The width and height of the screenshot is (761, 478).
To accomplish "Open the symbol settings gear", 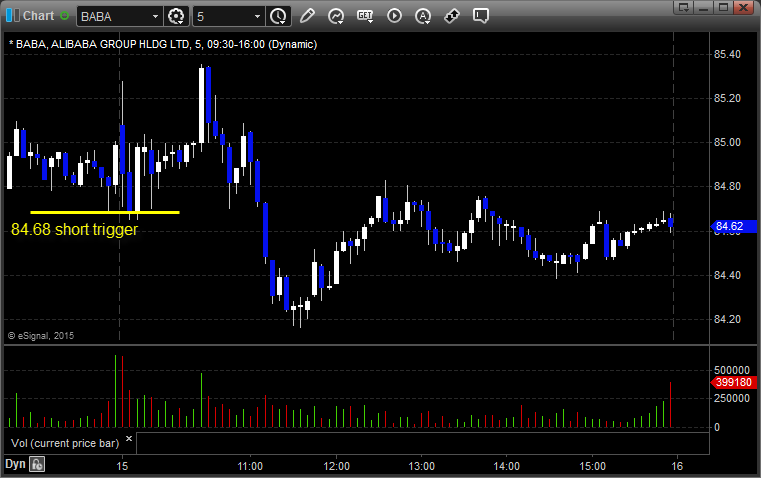I will tap(176, 16).
